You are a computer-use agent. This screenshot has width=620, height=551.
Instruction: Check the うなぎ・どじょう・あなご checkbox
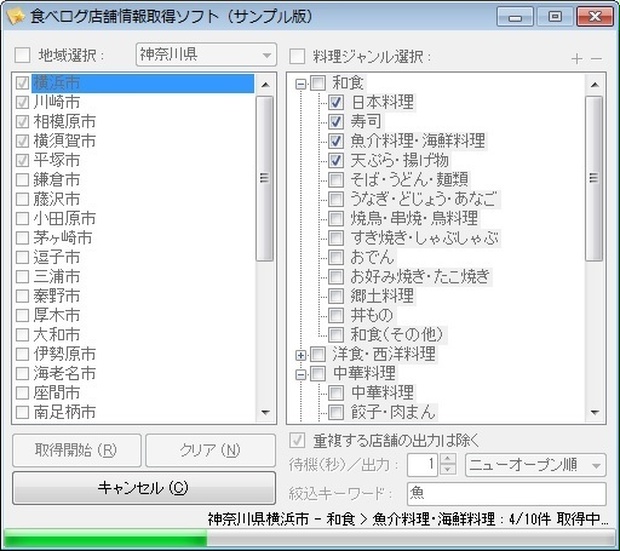[336, 199]
